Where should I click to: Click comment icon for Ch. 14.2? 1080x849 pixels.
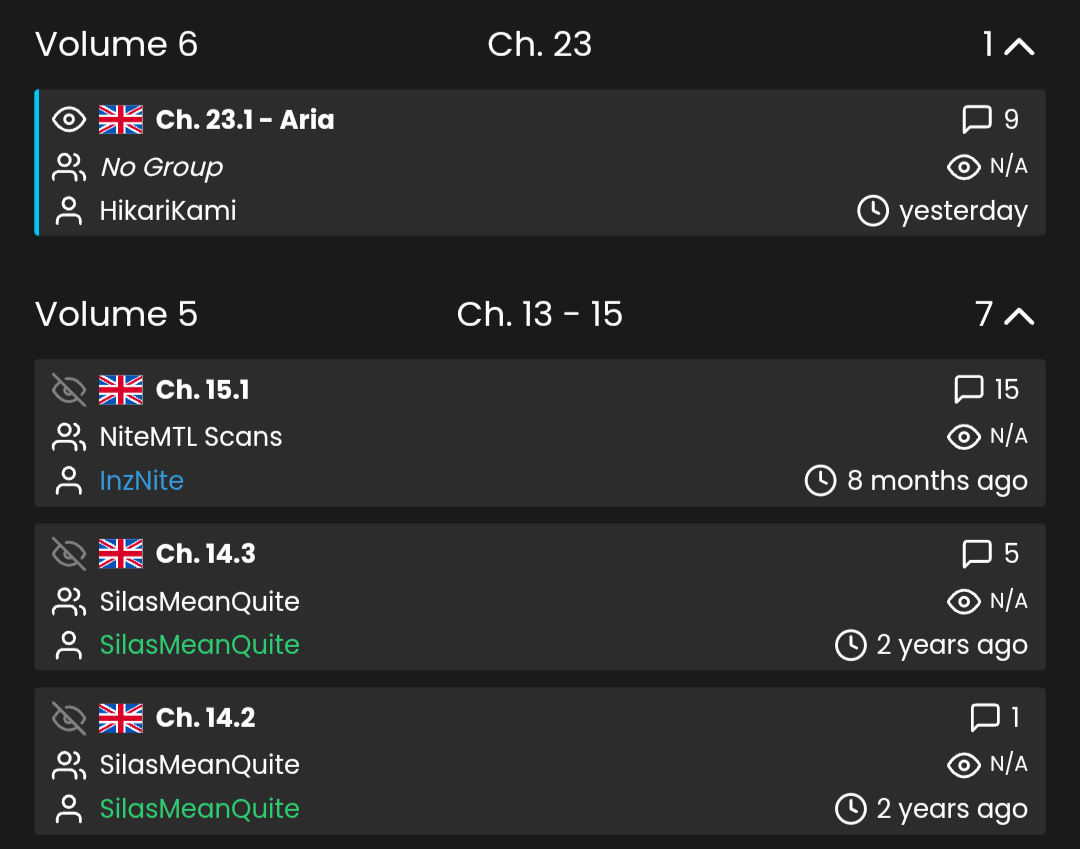tap(985, 718)
